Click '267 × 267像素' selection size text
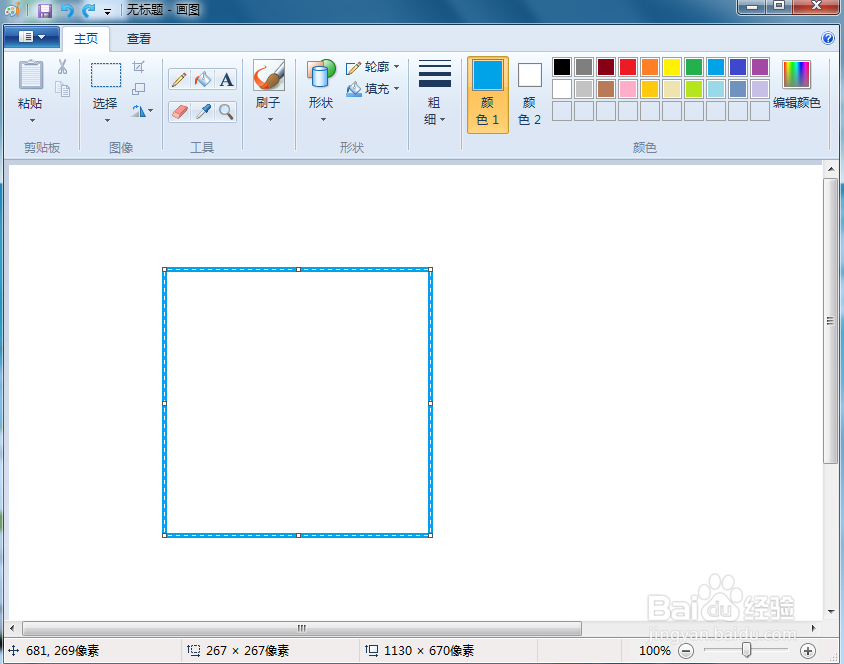This screenshot has width=844, height=664. click(x=248, y=651)
